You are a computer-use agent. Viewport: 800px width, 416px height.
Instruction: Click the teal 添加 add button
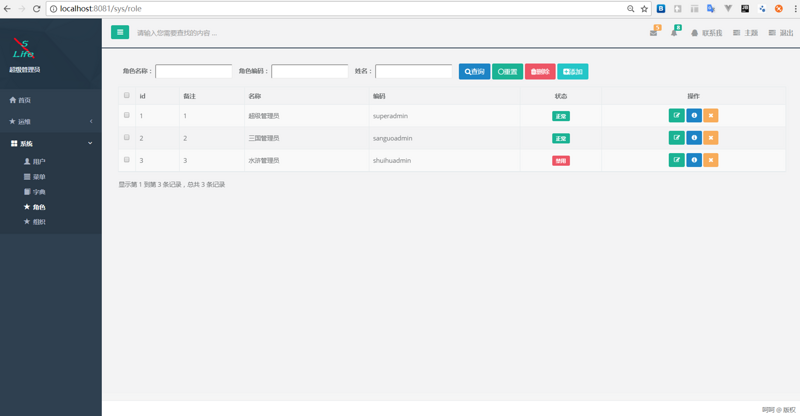[x=573, y=71]
